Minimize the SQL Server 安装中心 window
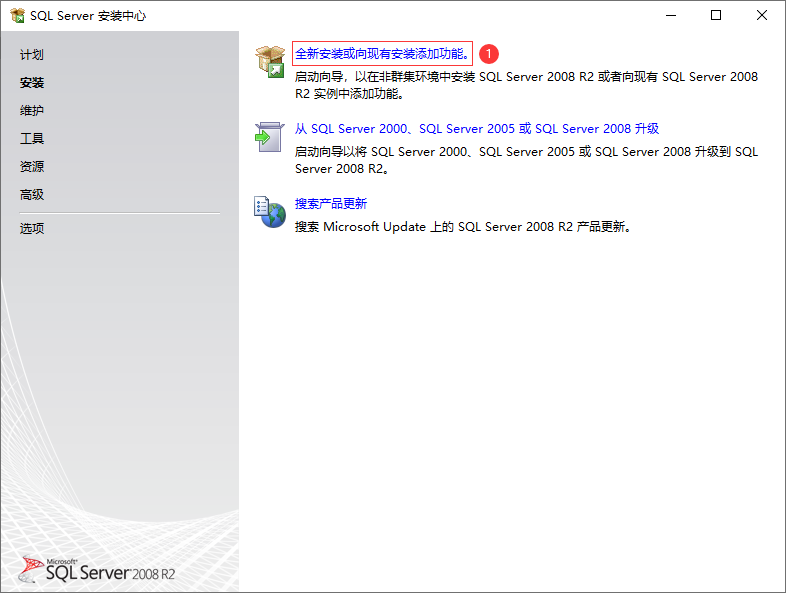Viewport: 786px width, 593px height. 671,16
